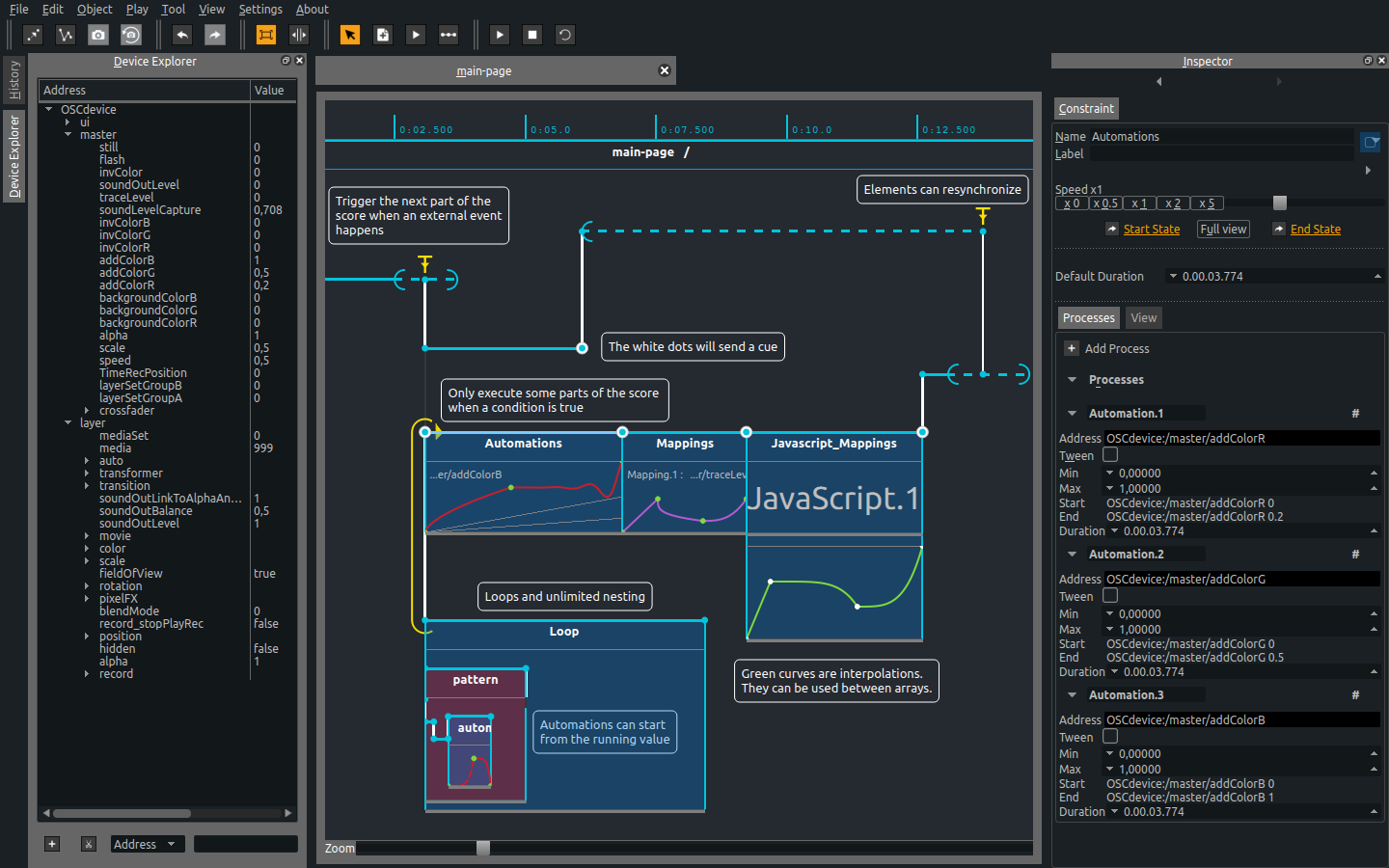Open the Settings menu
The width and height of the screenshot is (1389, 868).
pyautogui.click(x=260, y=9)
